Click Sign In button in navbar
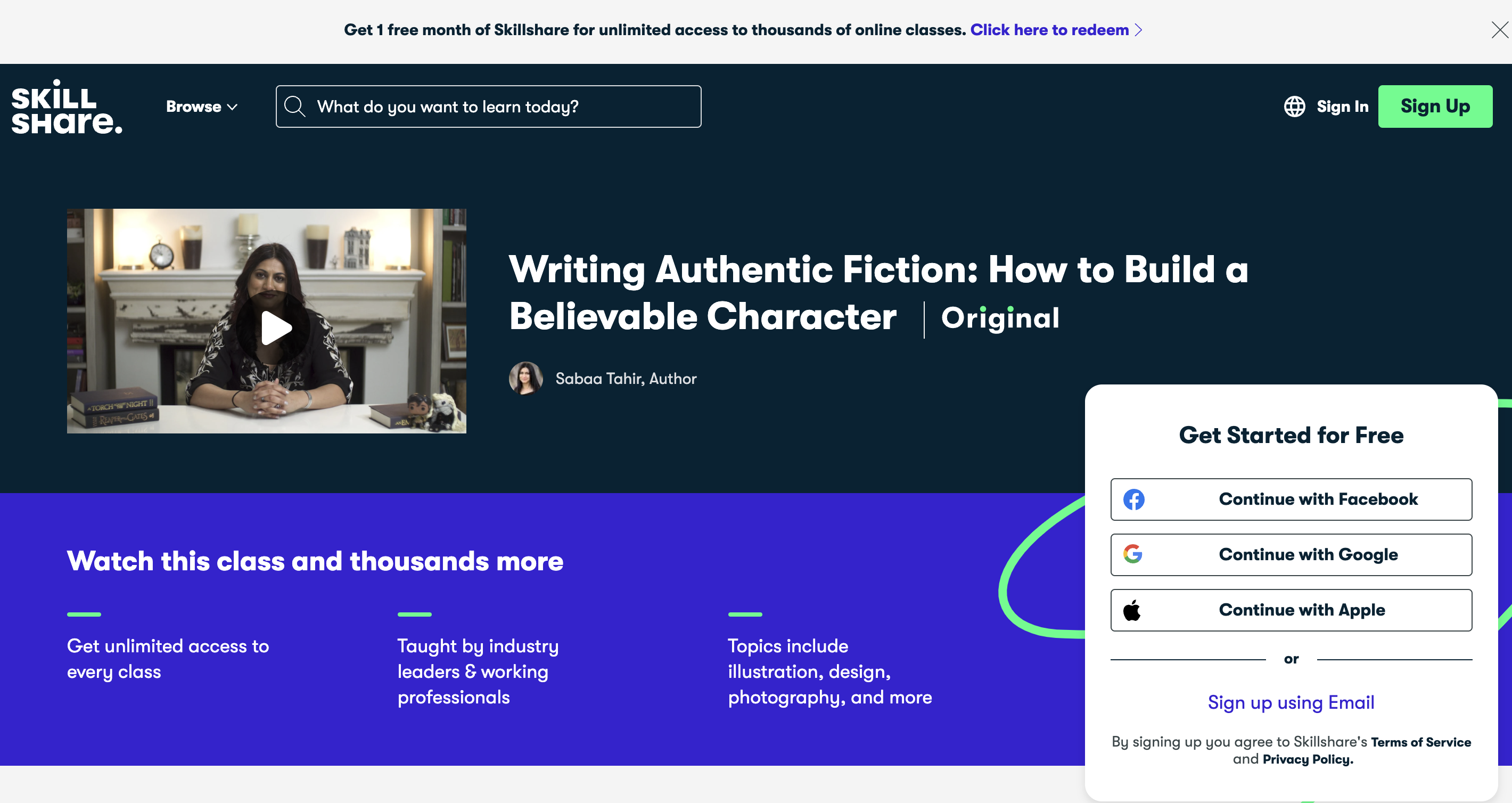1512x803 pixels. pyautogui.click(x=1341, y=106)
